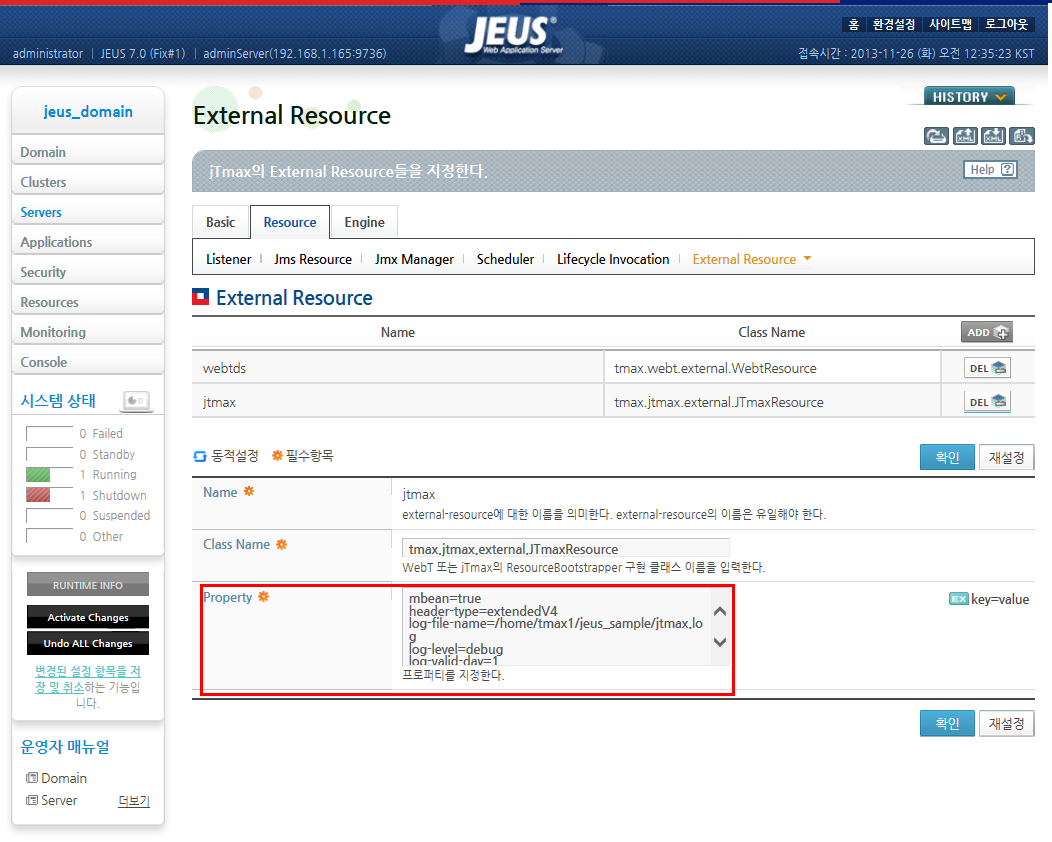
Task: Click ADD to create external resource
Action: click(x=986, y=332)
